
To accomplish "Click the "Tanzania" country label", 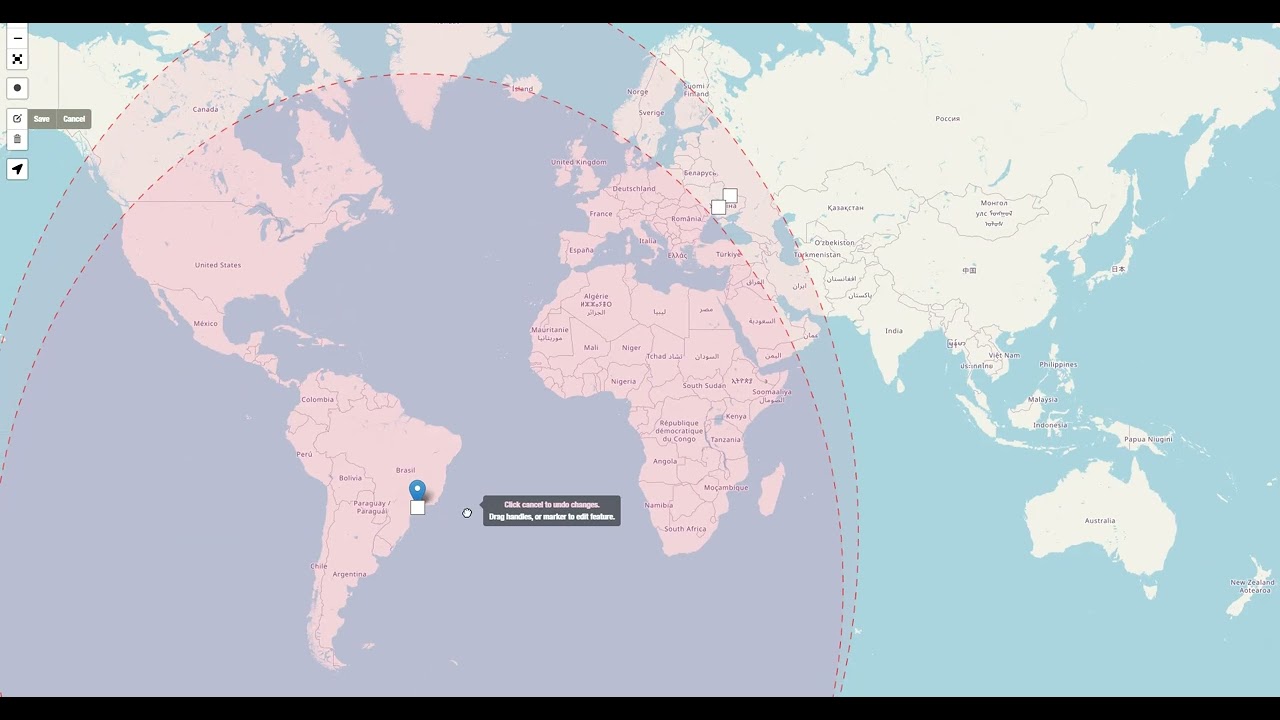I will 726,439.
